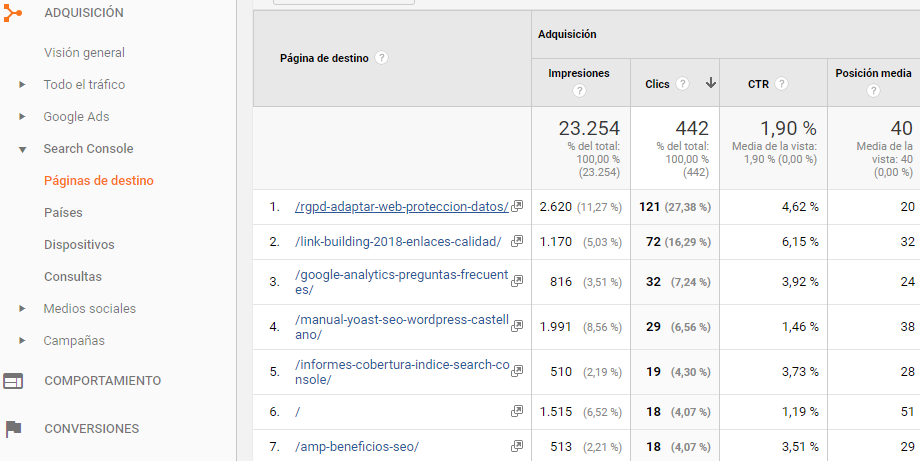
Task: Click the Conversiones flag icon
Action: point(12,429)
